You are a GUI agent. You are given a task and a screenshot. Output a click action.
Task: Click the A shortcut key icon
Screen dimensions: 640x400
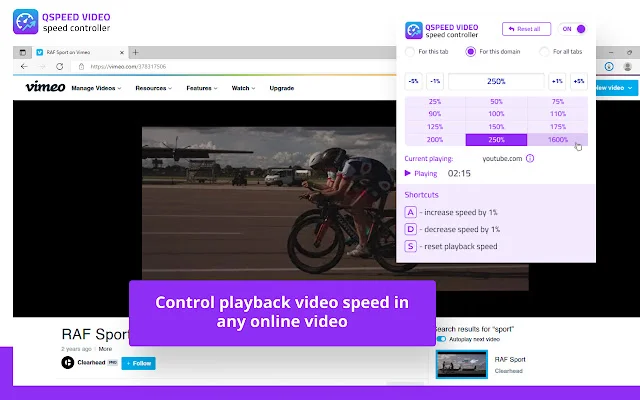[x=410, y=212]
